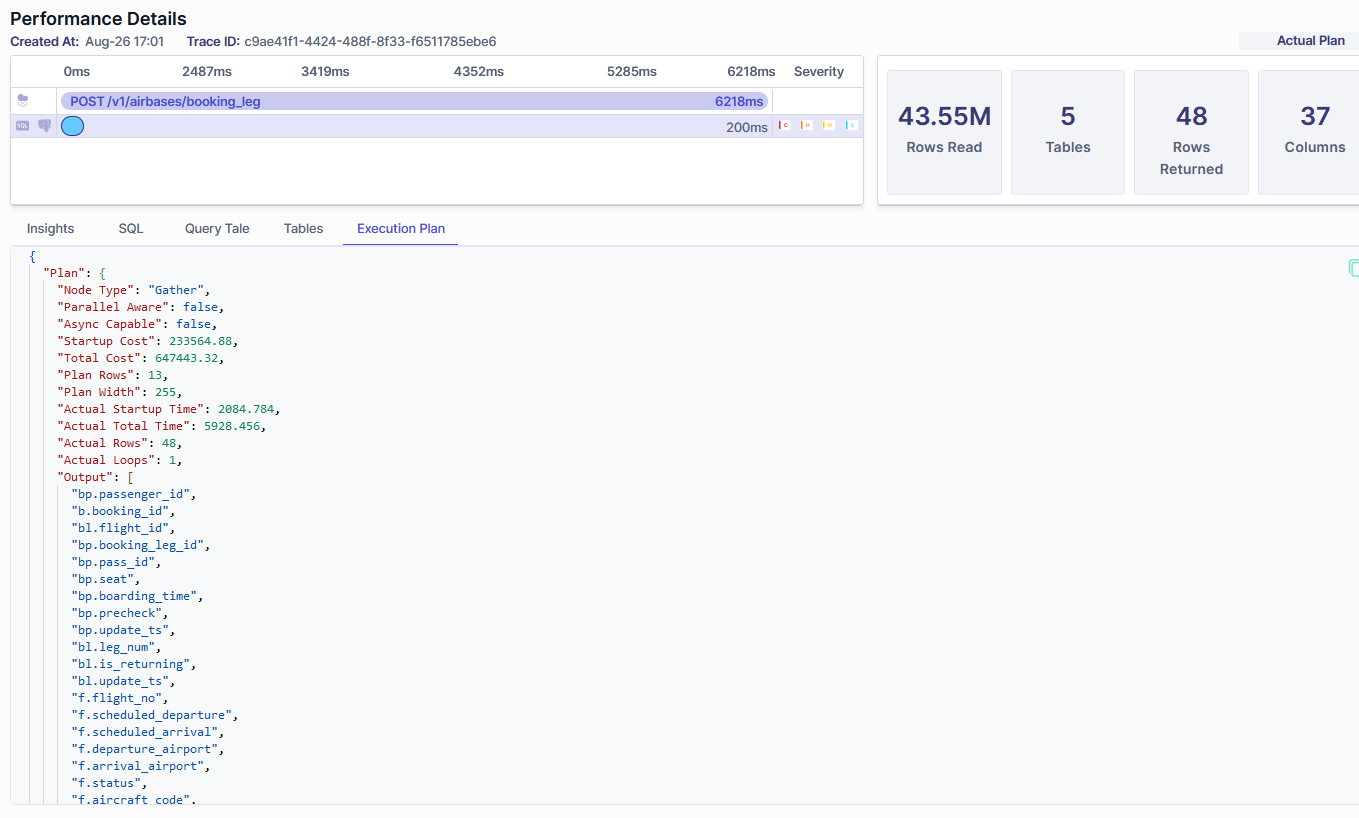
Task: Click the Performance Details heading
Action: 98,18
